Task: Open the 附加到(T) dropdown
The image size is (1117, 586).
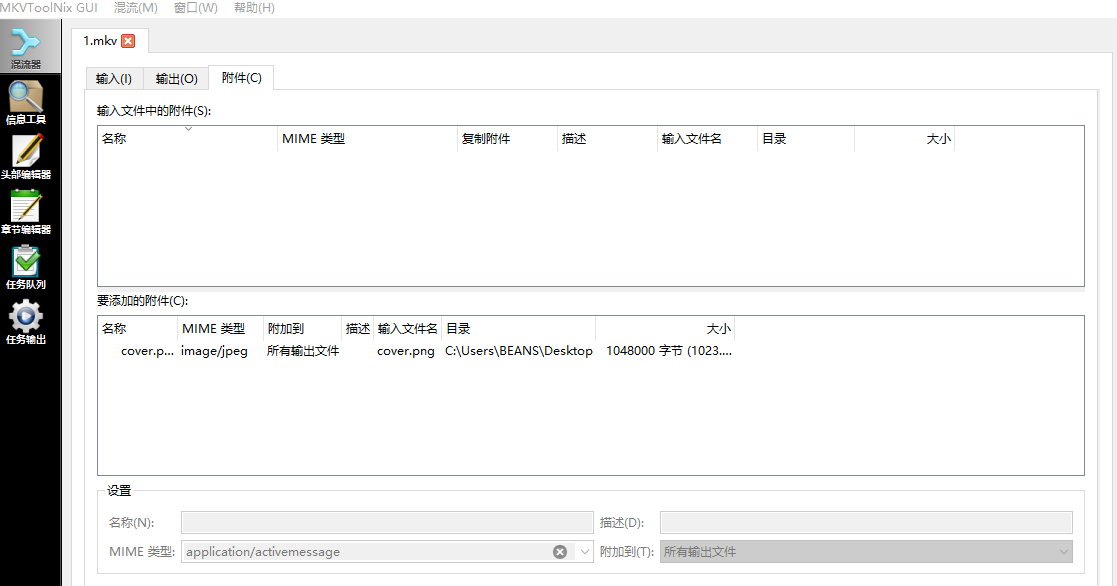Action: (866, 552)
